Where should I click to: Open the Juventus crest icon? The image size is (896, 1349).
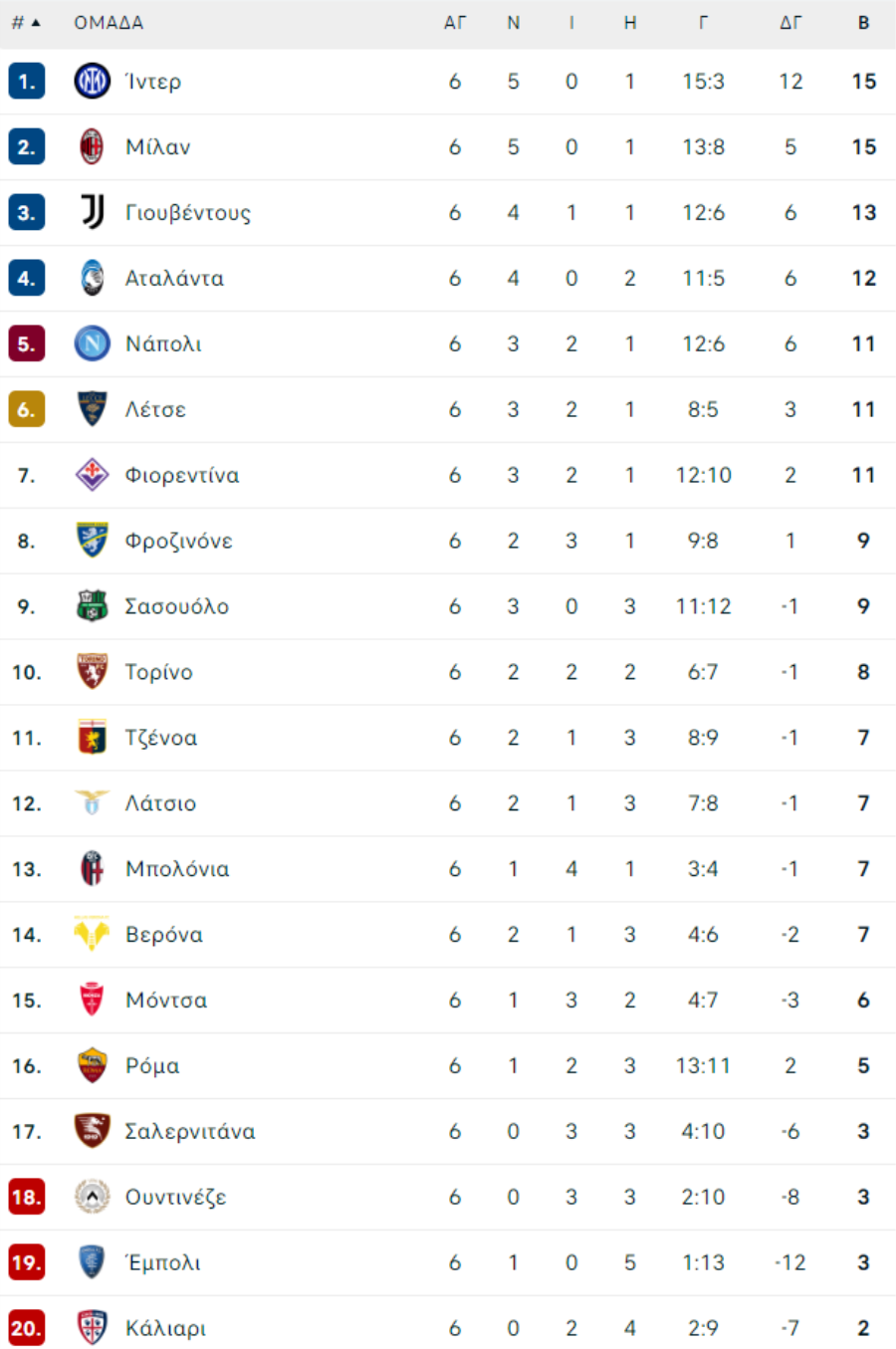click(x=92, y=212)
